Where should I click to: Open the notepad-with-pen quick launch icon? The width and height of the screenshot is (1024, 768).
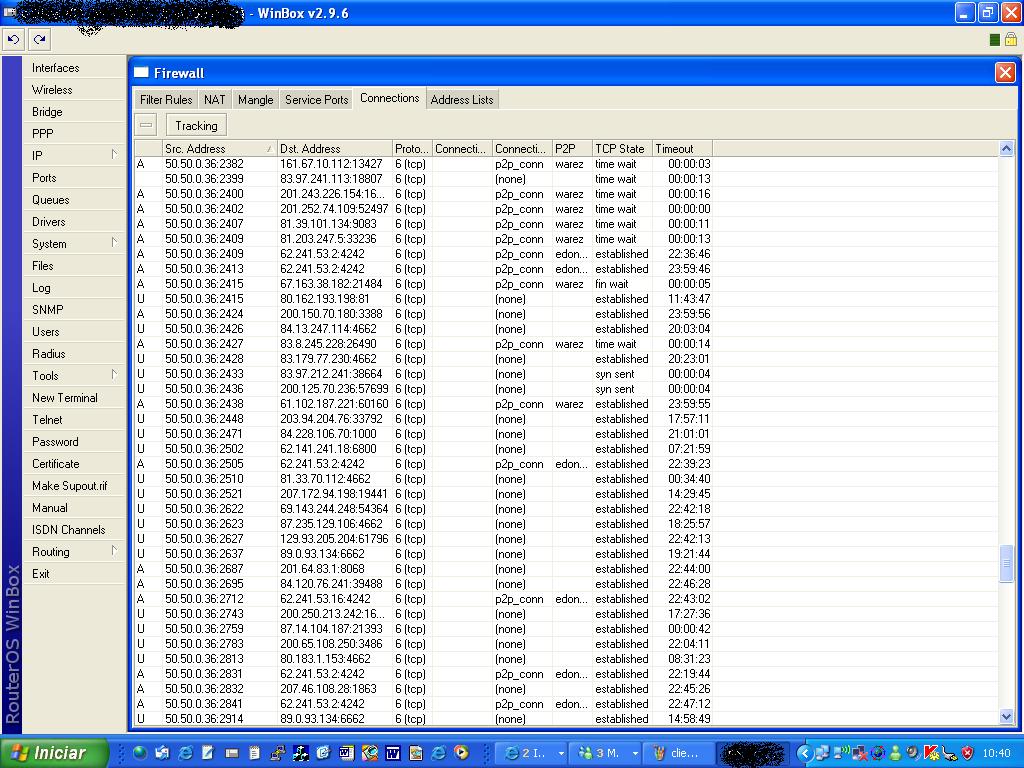208,753
